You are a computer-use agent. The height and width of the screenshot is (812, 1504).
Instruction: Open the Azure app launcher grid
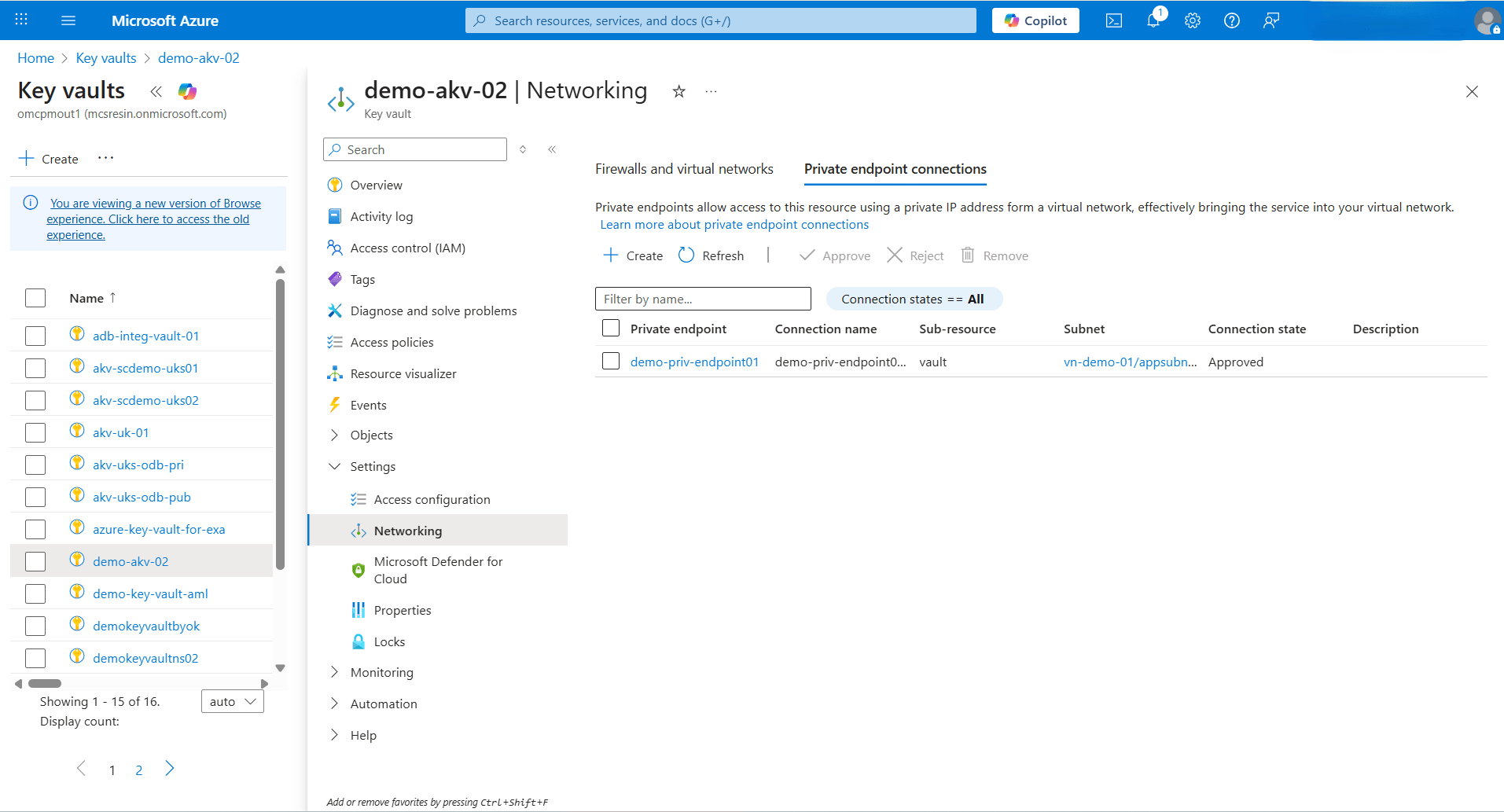coord(21,20)
